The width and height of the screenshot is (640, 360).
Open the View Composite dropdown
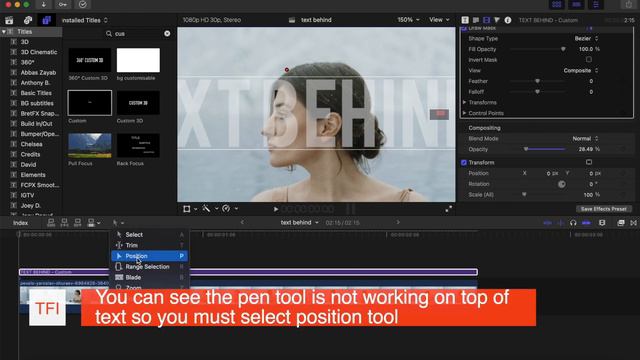(x=581, y=70)
